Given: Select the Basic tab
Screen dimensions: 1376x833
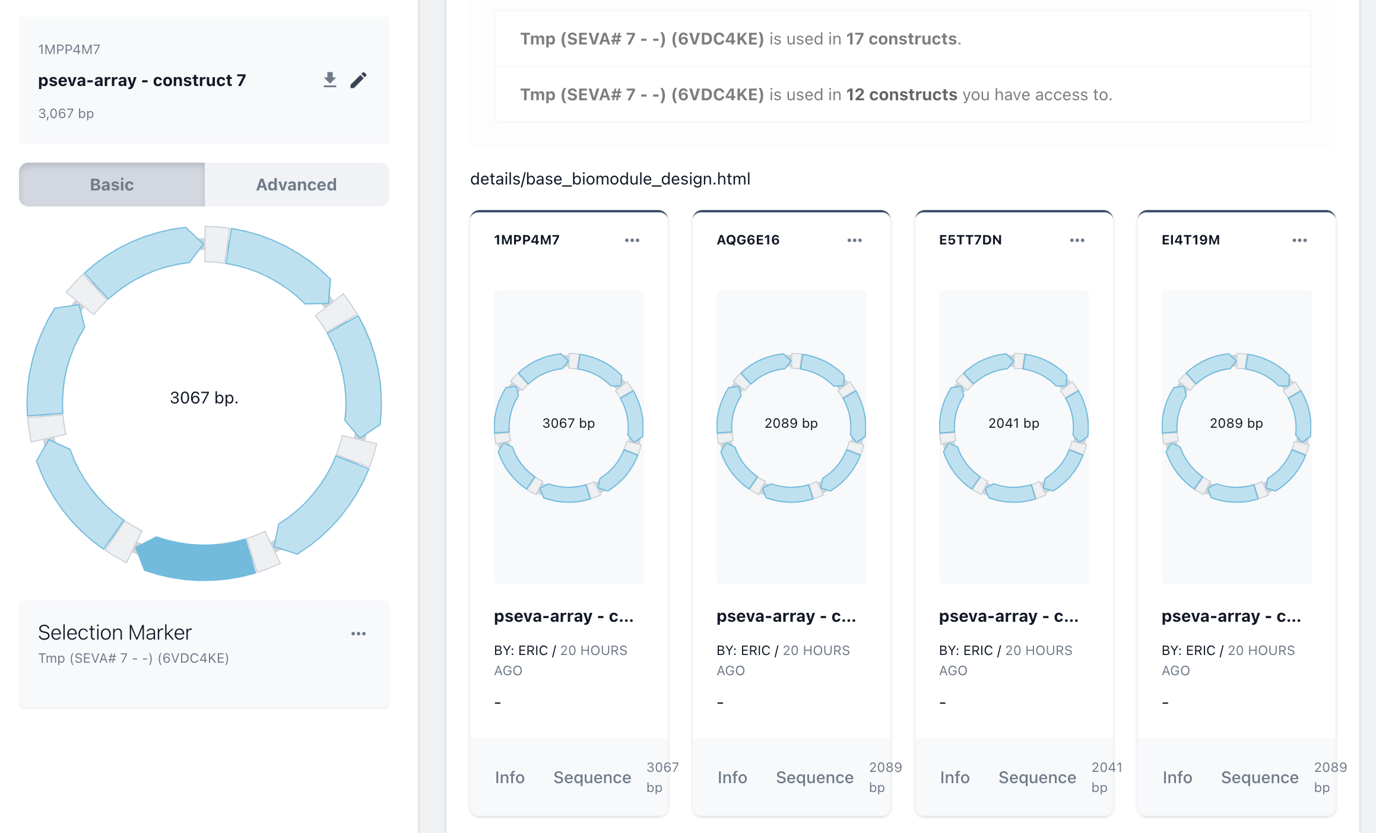Looking at the screenshot, I should (111, 184).
